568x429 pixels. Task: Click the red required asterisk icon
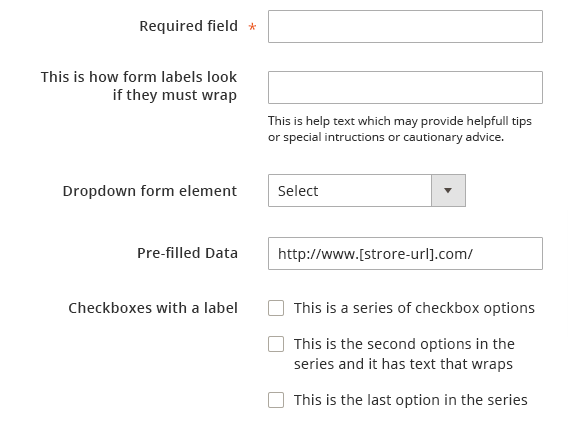coord(252,27)
